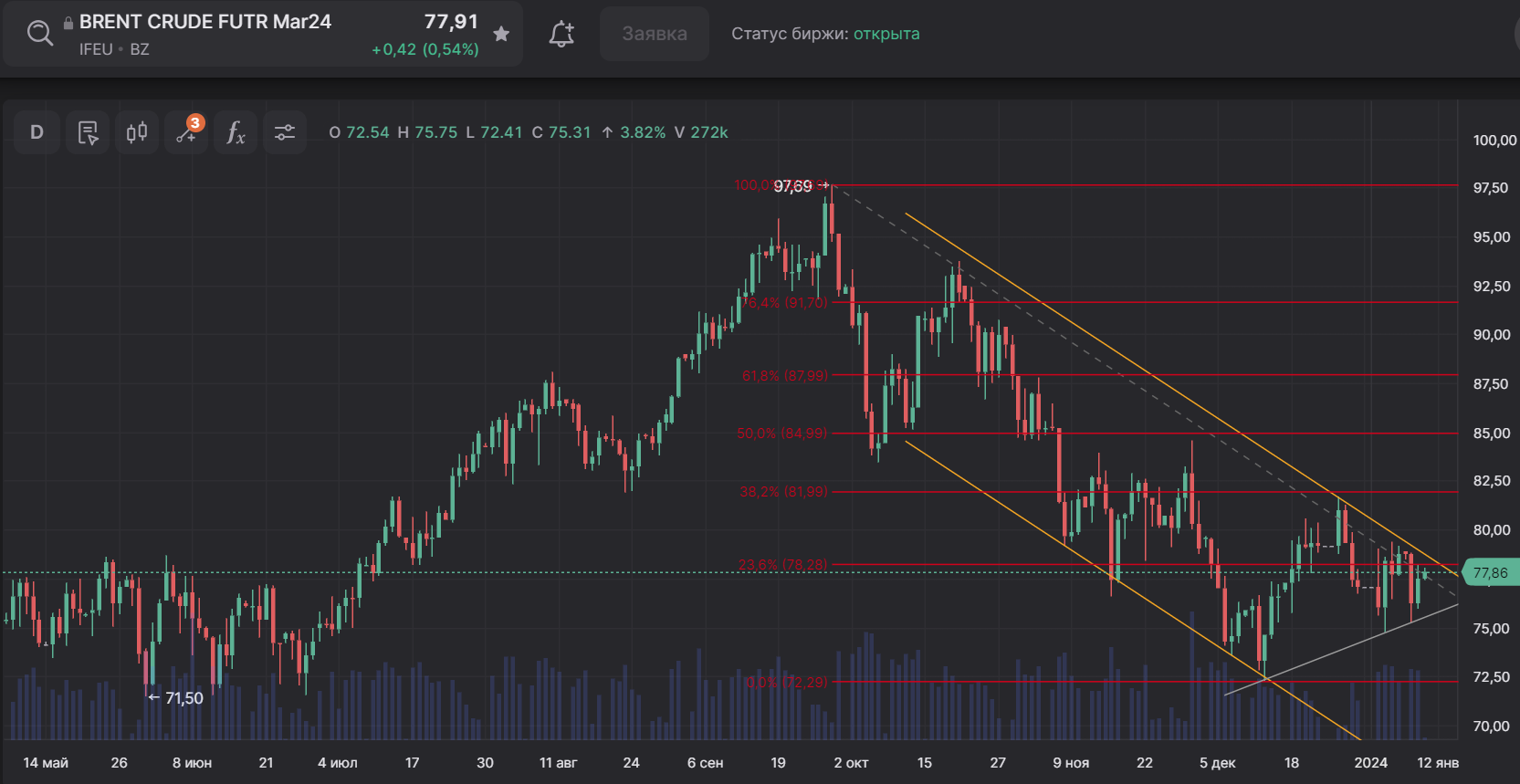This screenshot has width=1520, height=784.
Task: Click the 92,50 price scale label
Action: coord(1491,287)
